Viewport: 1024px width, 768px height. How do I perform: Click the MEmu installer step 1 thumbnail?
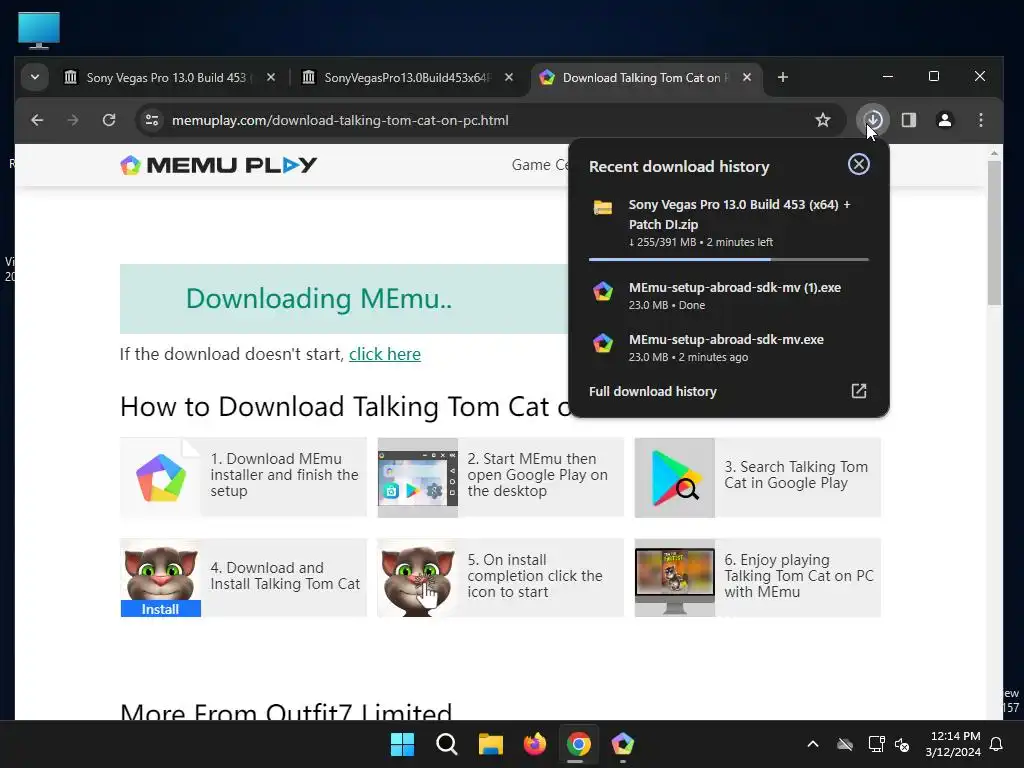[x=161, y=477]
